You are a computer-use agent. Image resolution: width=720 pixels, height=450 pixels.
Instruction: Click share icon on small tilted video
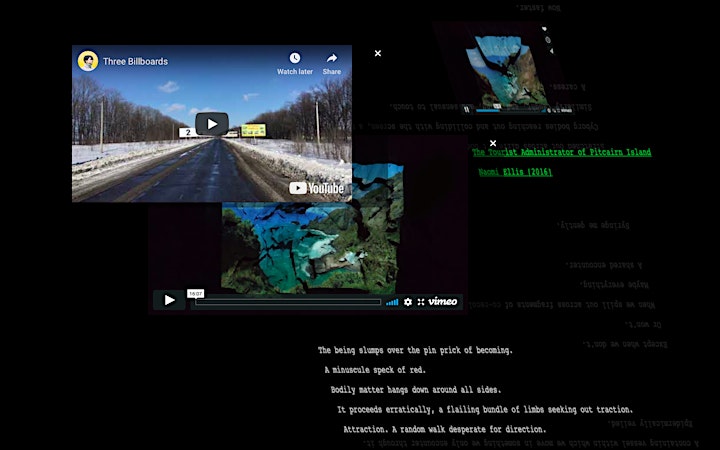pyautogui.click(x=551, y=51)
